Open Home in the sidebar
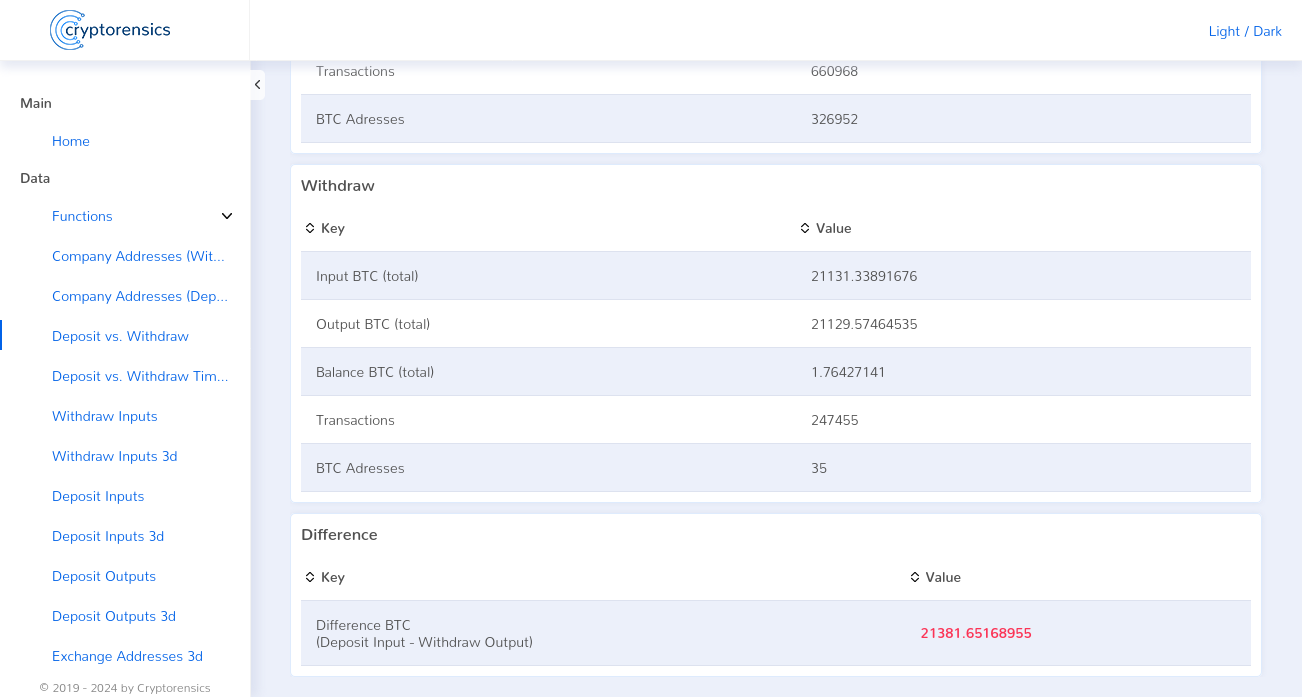The height and width of the screenshot is (697, 1302). click(x=71, y=141)
